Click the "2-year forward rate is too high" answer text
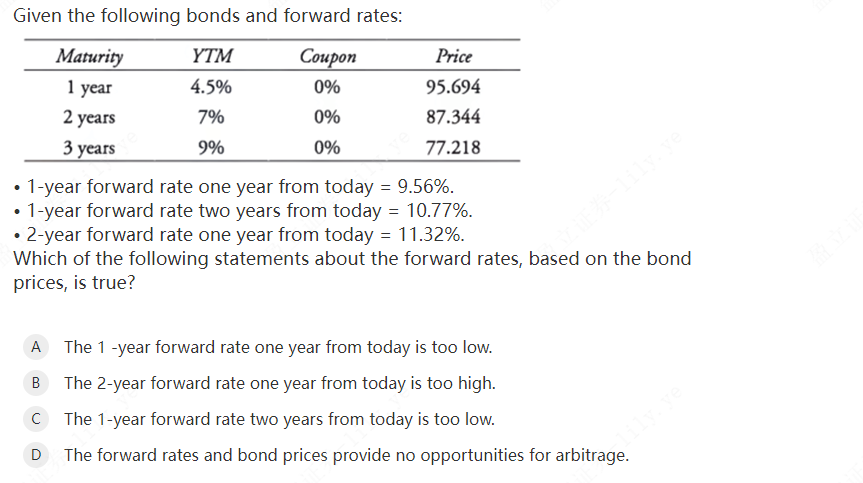Image resolution: width=863 pixels, height=483 pixels. pos(279,383)
